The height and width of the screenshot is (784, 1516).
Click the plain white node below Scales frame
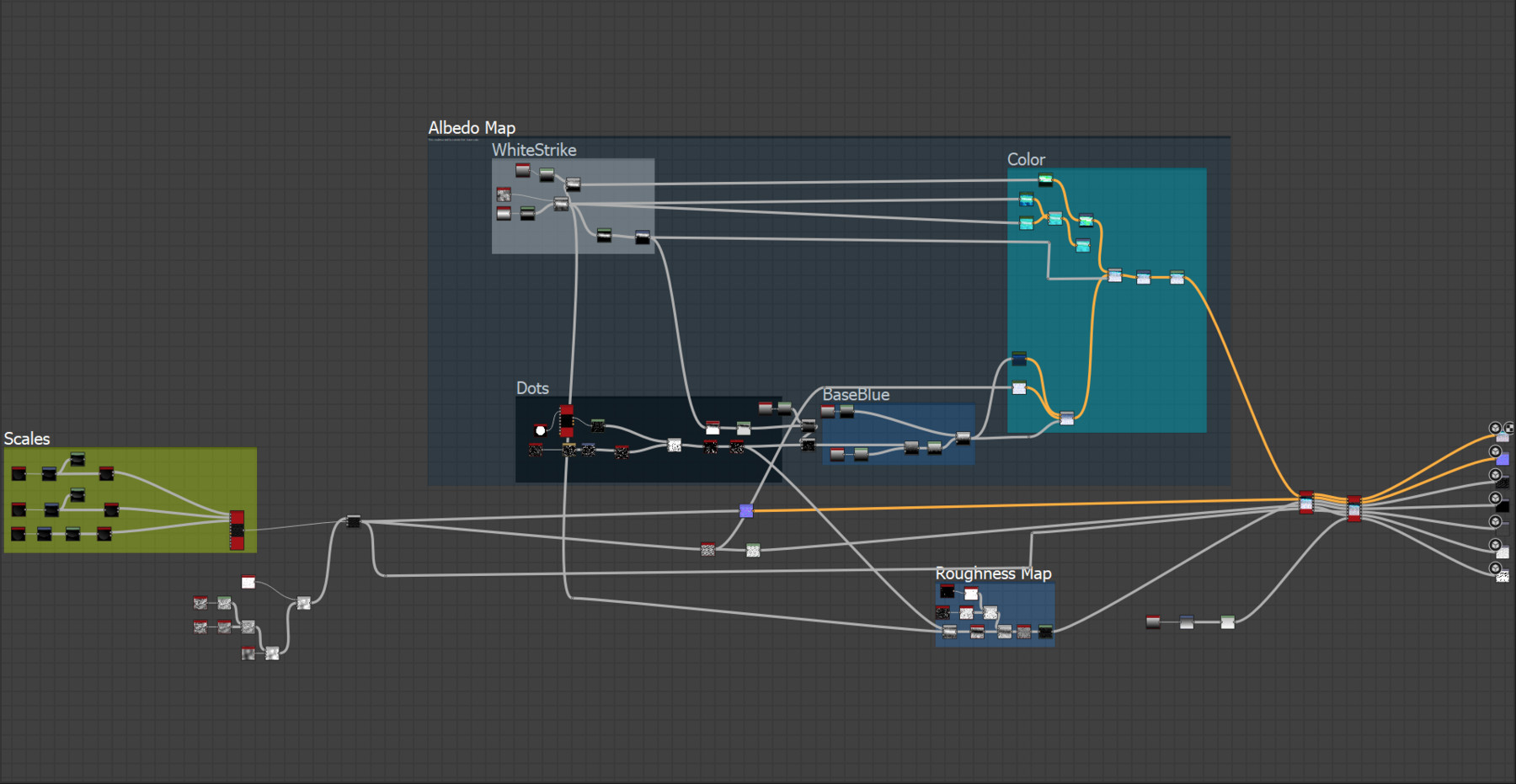click(x=248, y=583)
